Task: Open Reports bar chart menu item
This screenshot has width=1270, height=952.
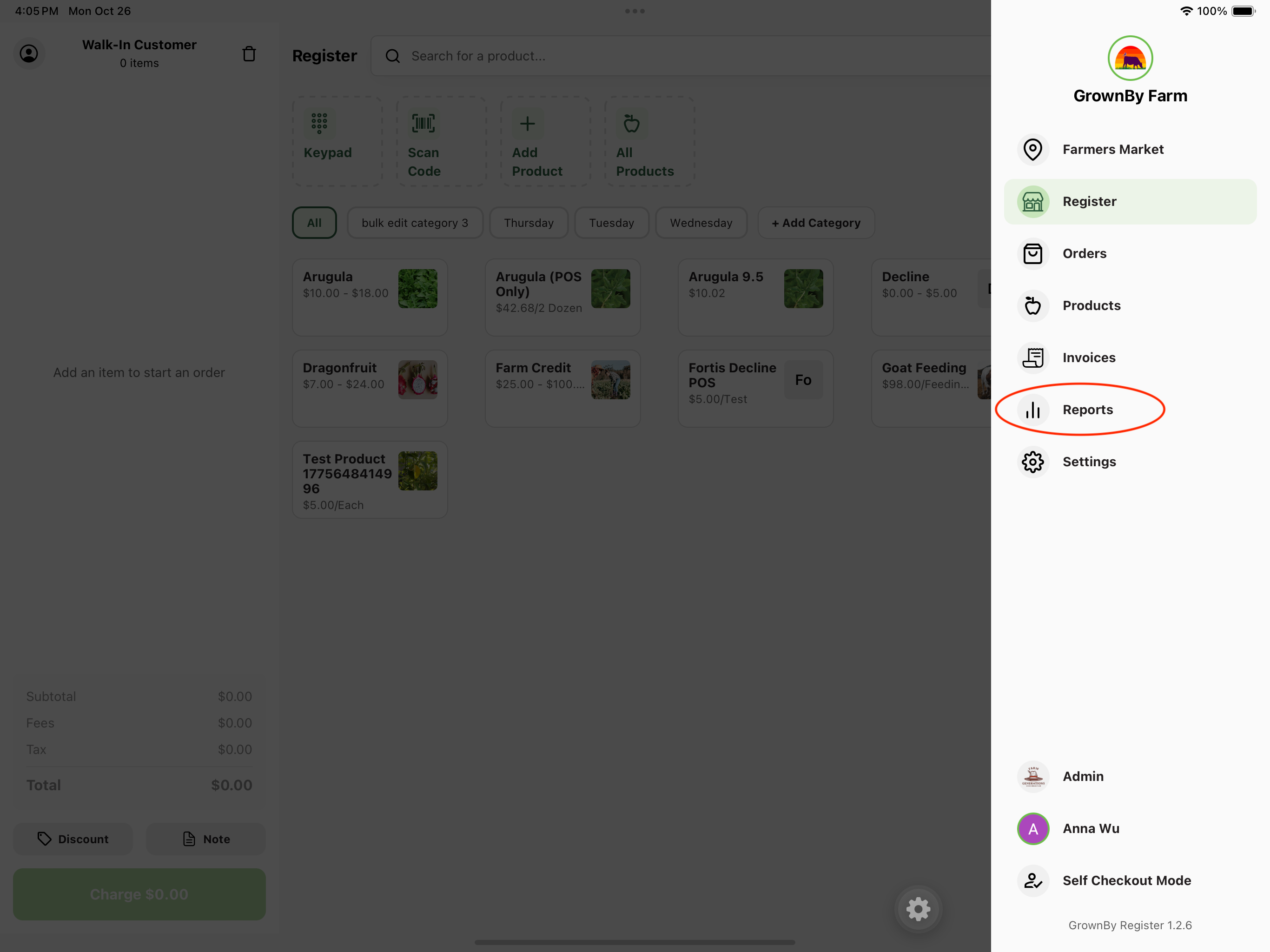Action: (x=1130, y=410)
